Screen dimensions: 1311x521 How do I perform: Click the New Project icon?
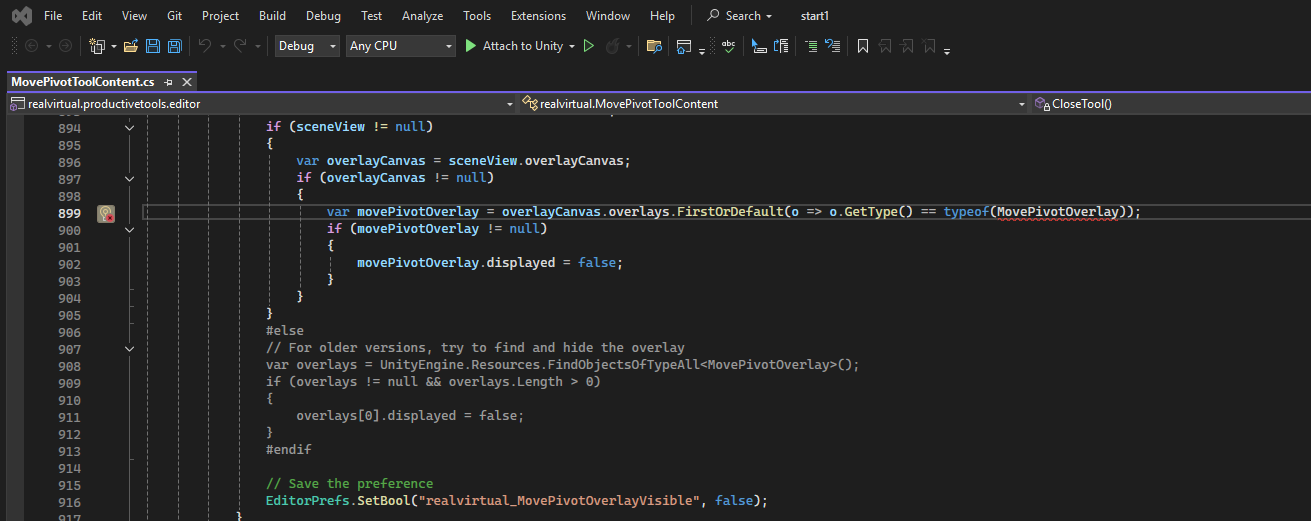click(x=97, y=46)
